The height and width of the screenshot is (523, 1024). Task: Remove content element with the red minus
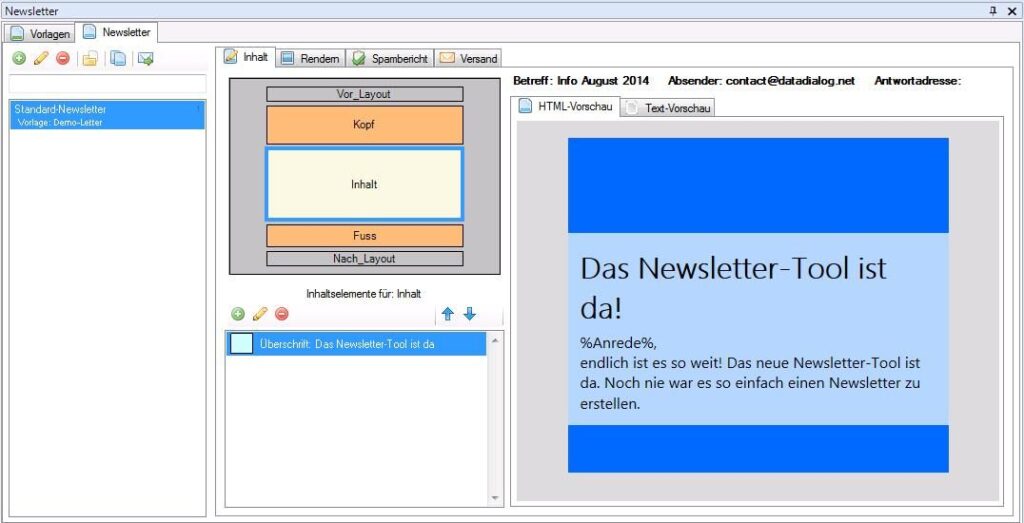281,315
